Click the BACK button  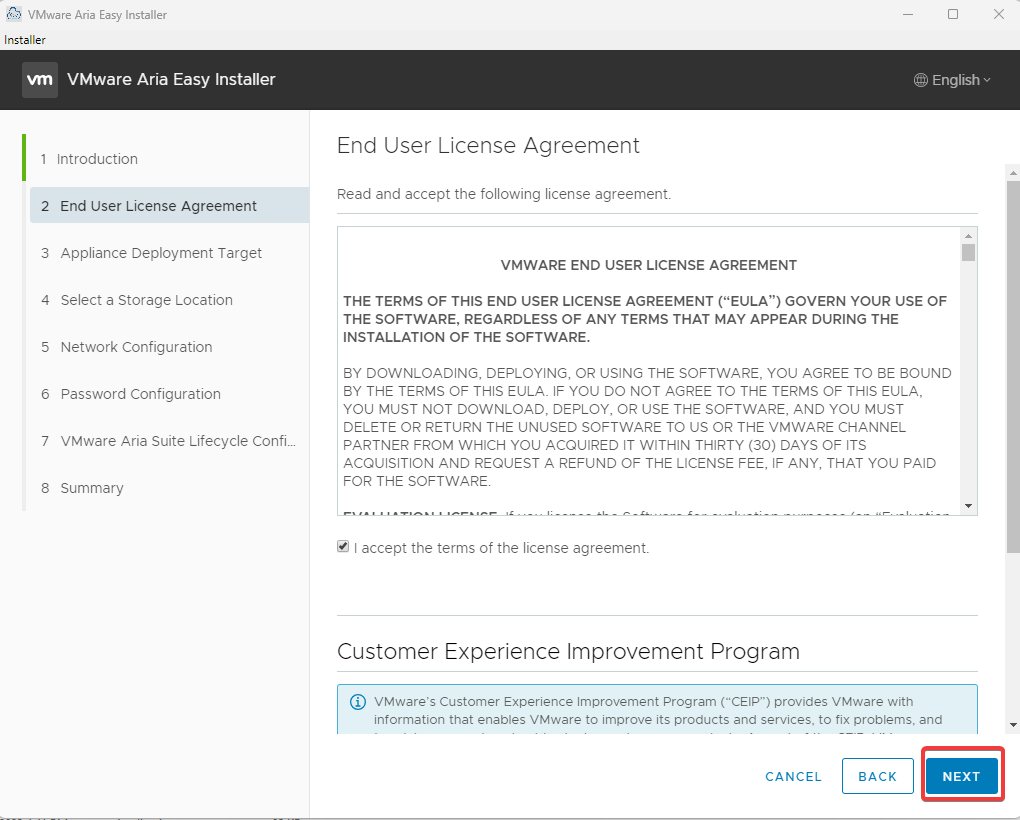(878, 776)
